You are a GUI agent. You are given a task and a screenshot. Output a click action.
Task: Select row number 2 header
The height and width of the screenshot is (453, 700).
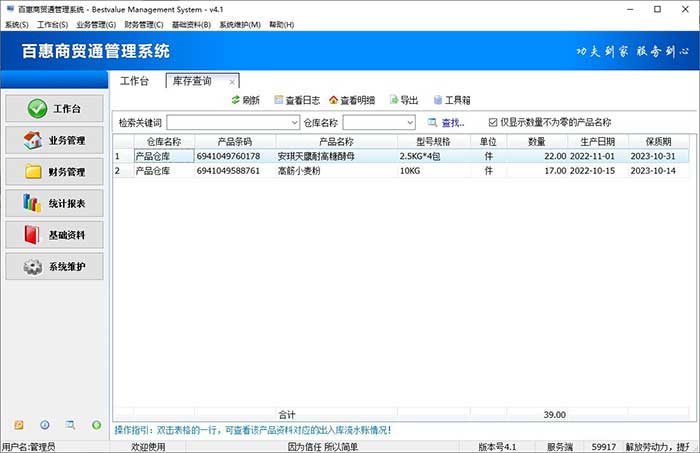123,170
